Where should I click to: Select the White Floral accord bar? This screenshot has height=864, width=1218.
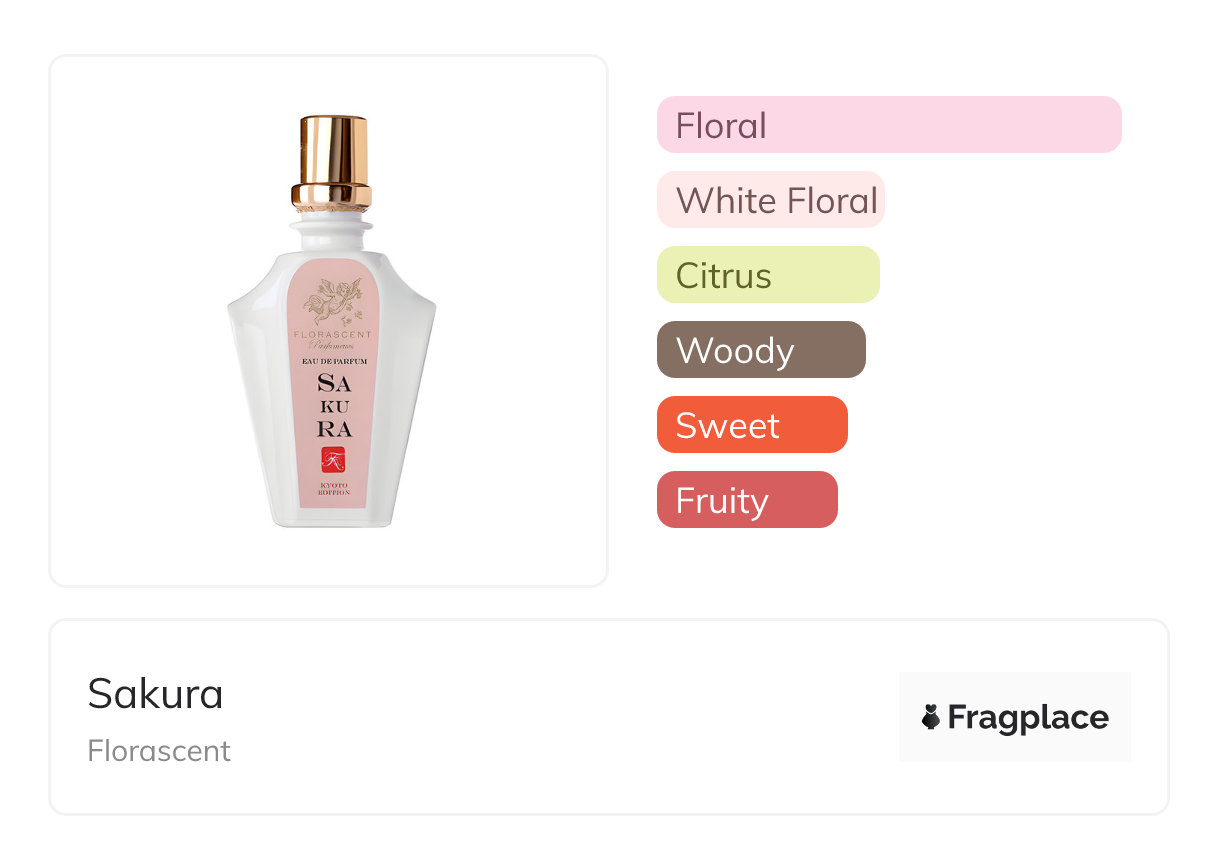click(770, 200)
